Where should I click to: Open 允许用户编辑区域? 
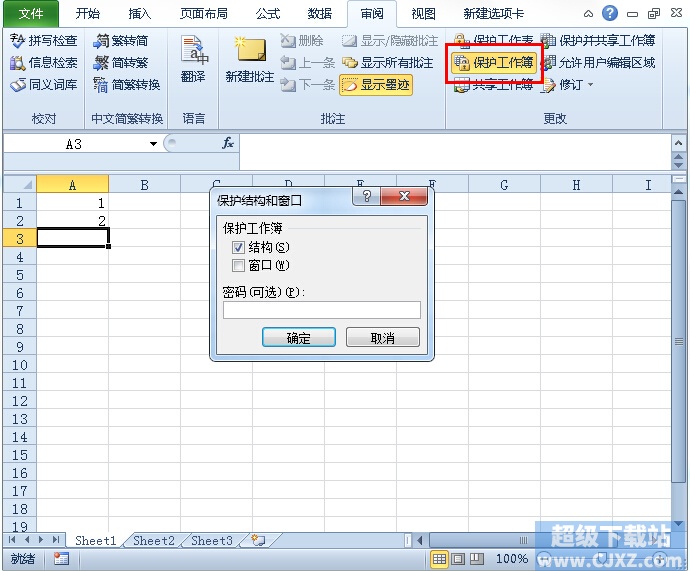click(598, 62)
